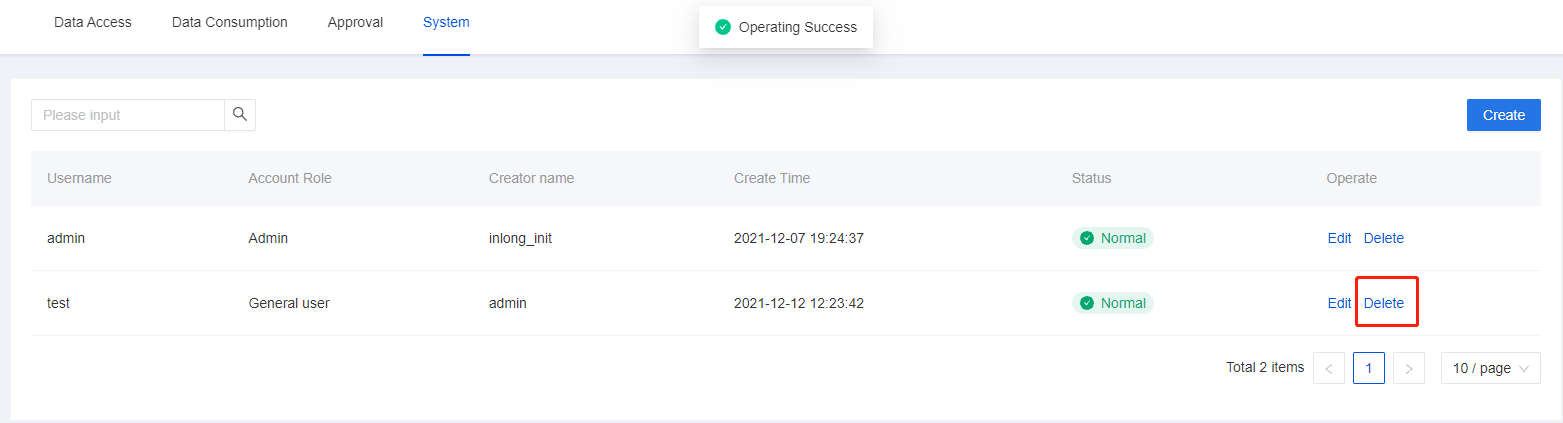Open the 10 / page dropdown
This screenshot has height=423, width=1563.
tap(1490, 368)
